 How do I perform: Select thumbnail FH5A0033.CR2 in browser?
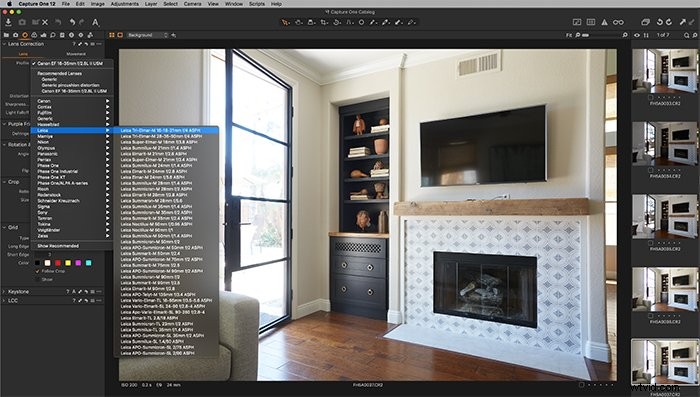click(x=665, y=71)
